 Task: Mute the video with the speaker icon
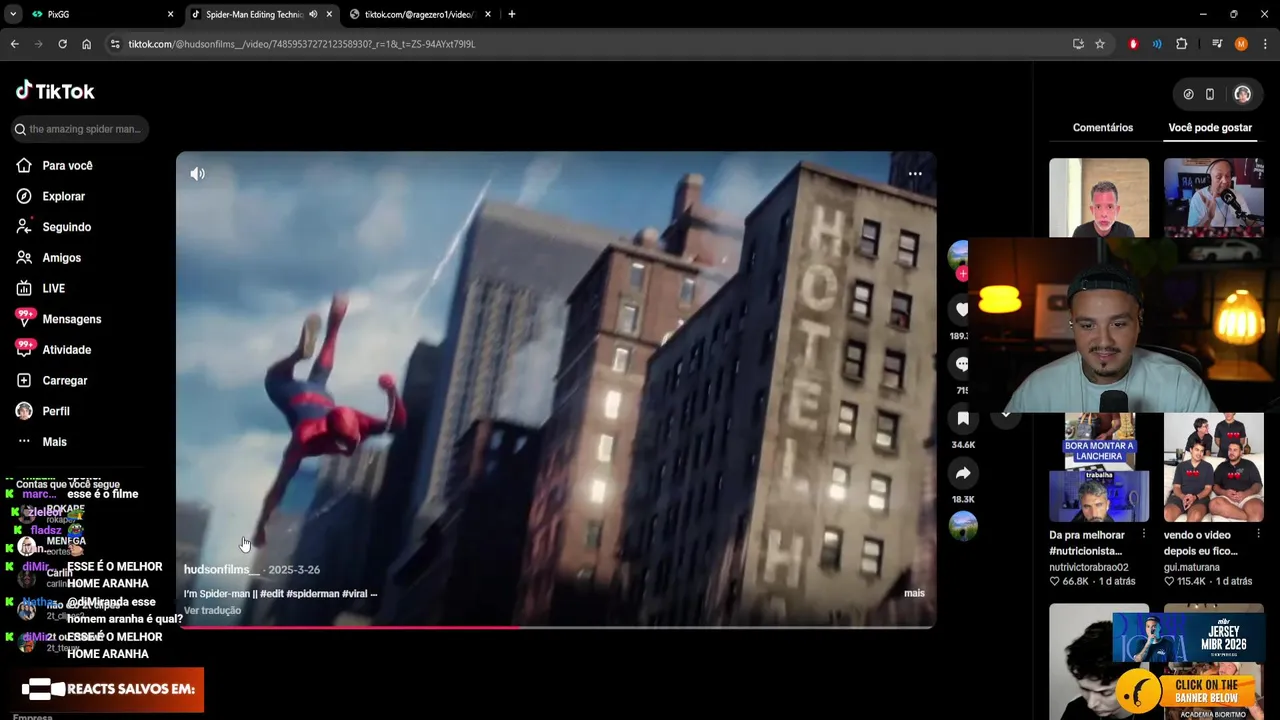click(197, 174)
